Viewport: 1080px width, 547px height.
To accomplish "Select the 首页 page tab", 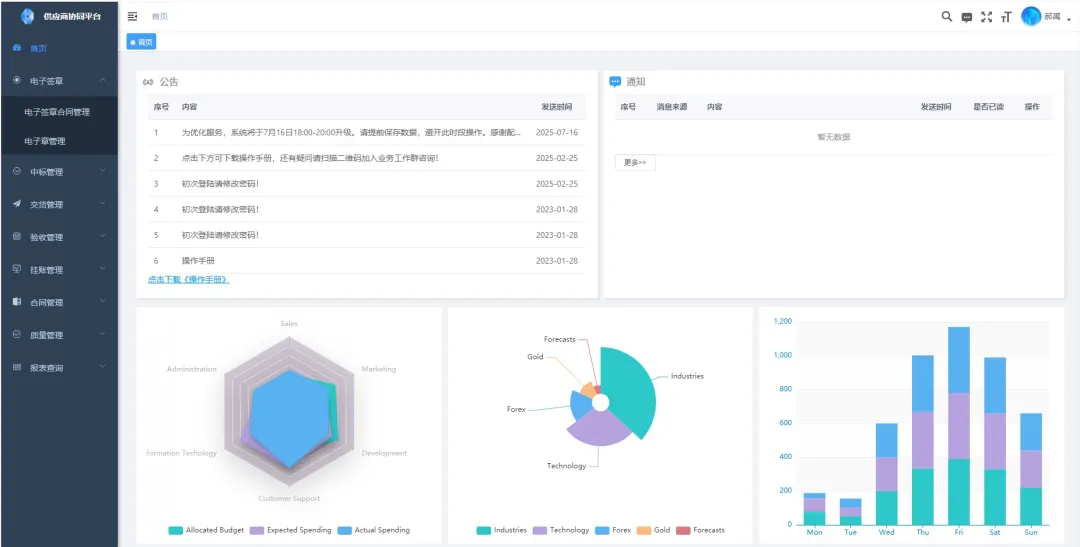I will point(141,42).
